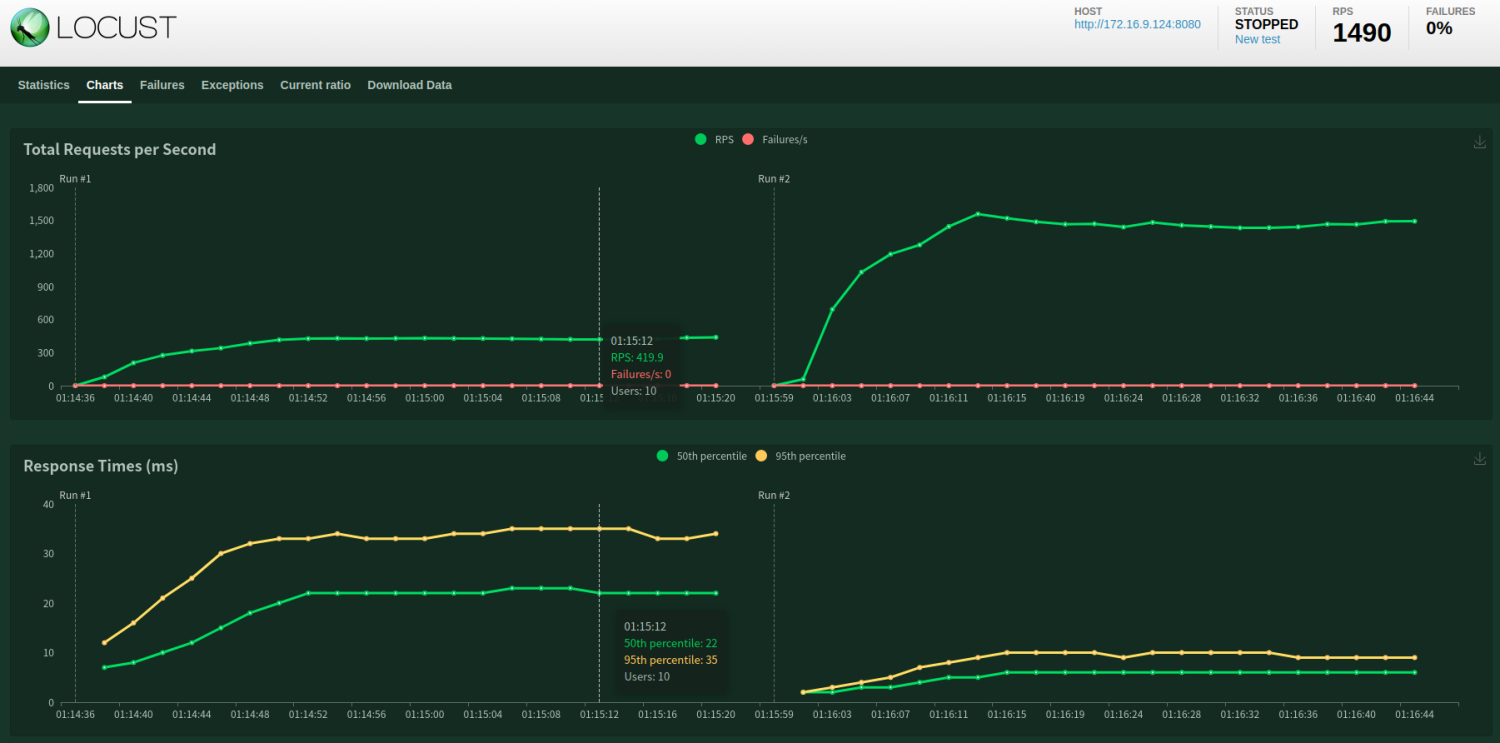The height and width of the screenshot is (743, 1500).
Task: Download the Requests per Second chart image
Action: click(x=1480, y=142)
